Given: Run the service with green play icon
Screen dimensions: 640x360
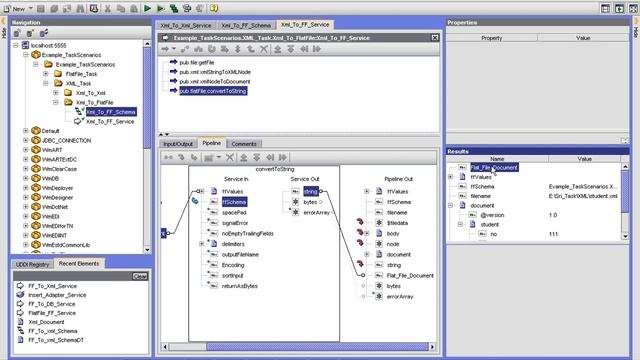Looking at the screenshot, I should click(x=147, y=8).
